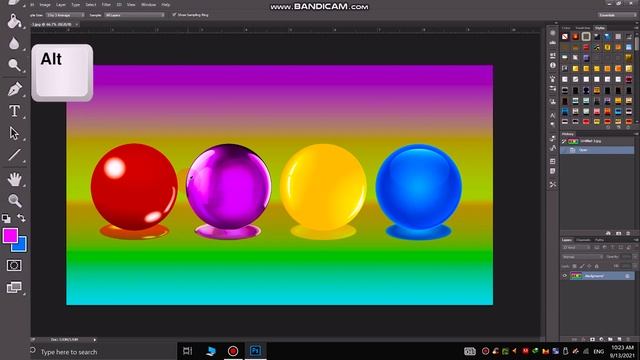
Task: Click Bandicam record icon in taskbar
Action: click(233, 351)
